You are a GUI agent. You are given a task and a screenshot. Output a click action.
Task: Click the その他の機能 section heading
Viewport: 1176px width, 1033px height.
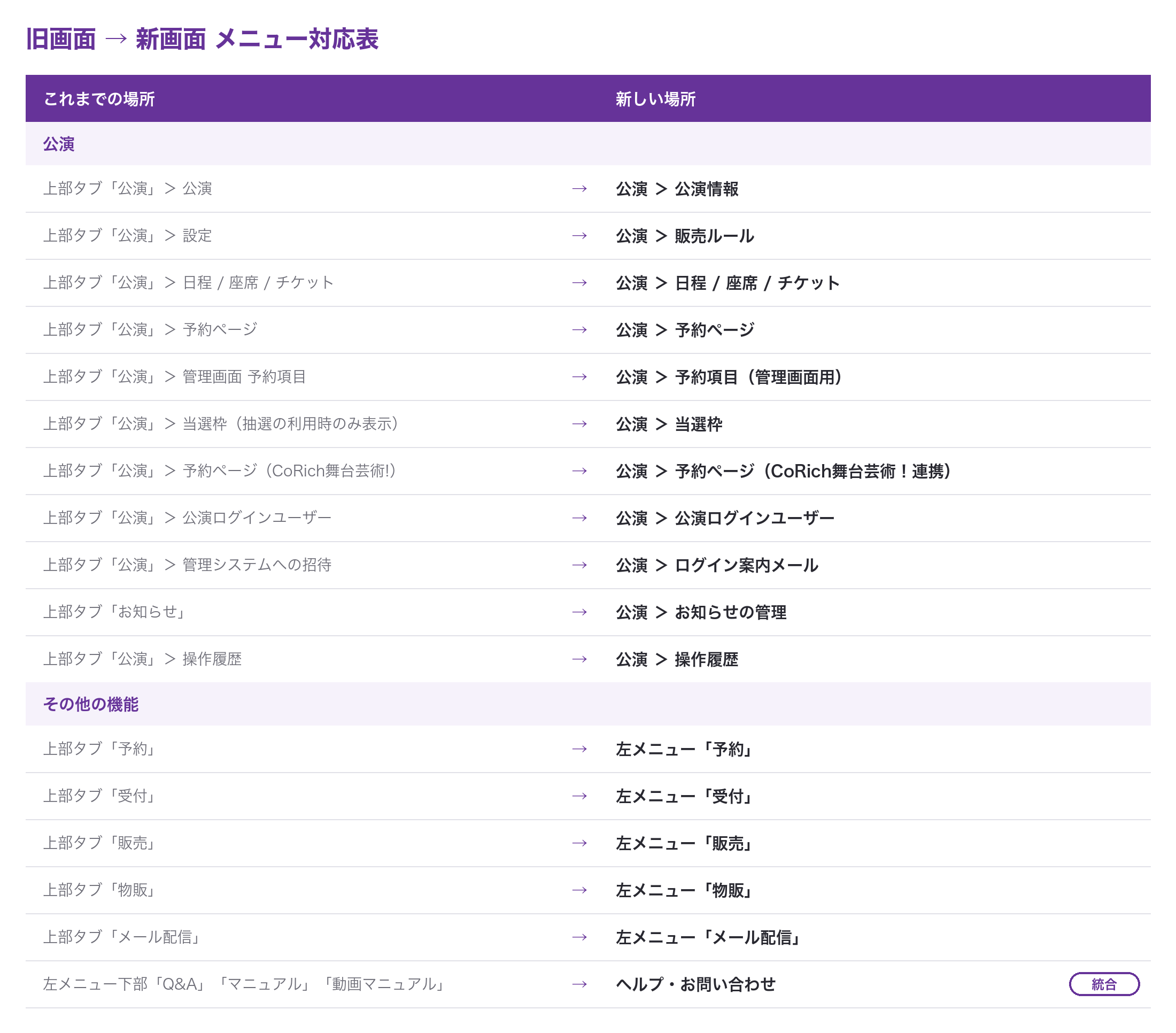[x=91, y=704]
